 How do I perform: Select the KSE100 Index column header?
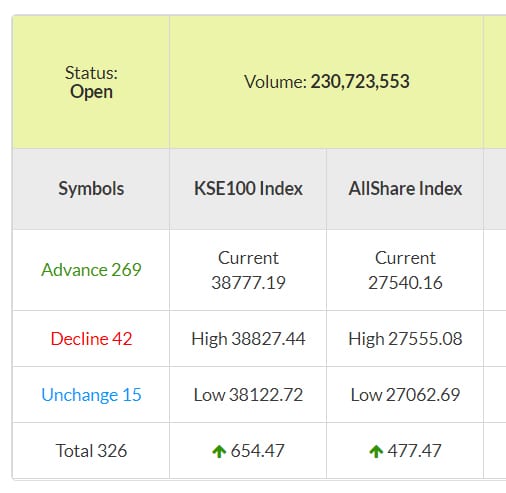[248, 189]
